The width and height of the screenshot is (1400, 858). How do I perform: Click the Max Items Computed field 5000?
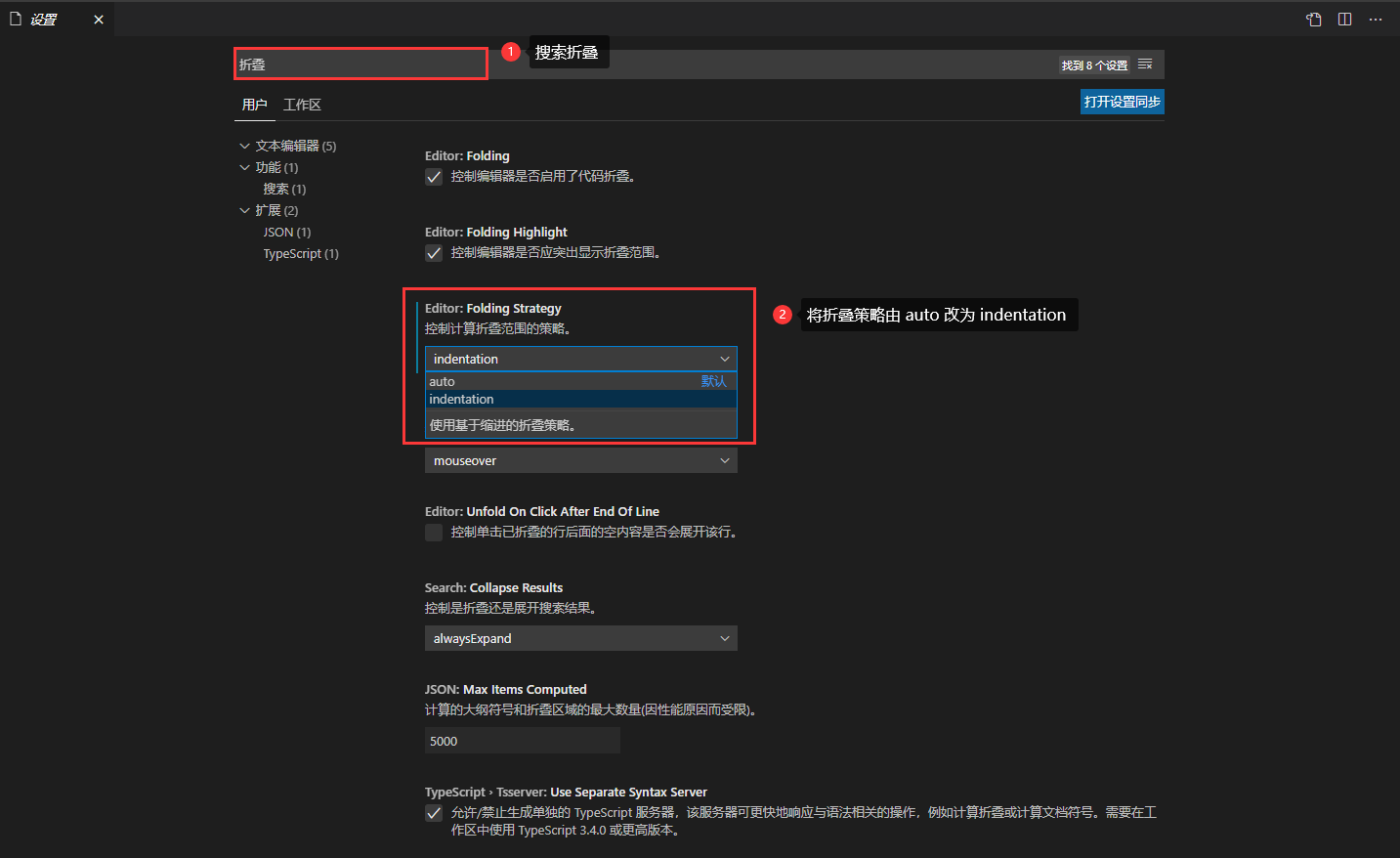tap(523, 741)
